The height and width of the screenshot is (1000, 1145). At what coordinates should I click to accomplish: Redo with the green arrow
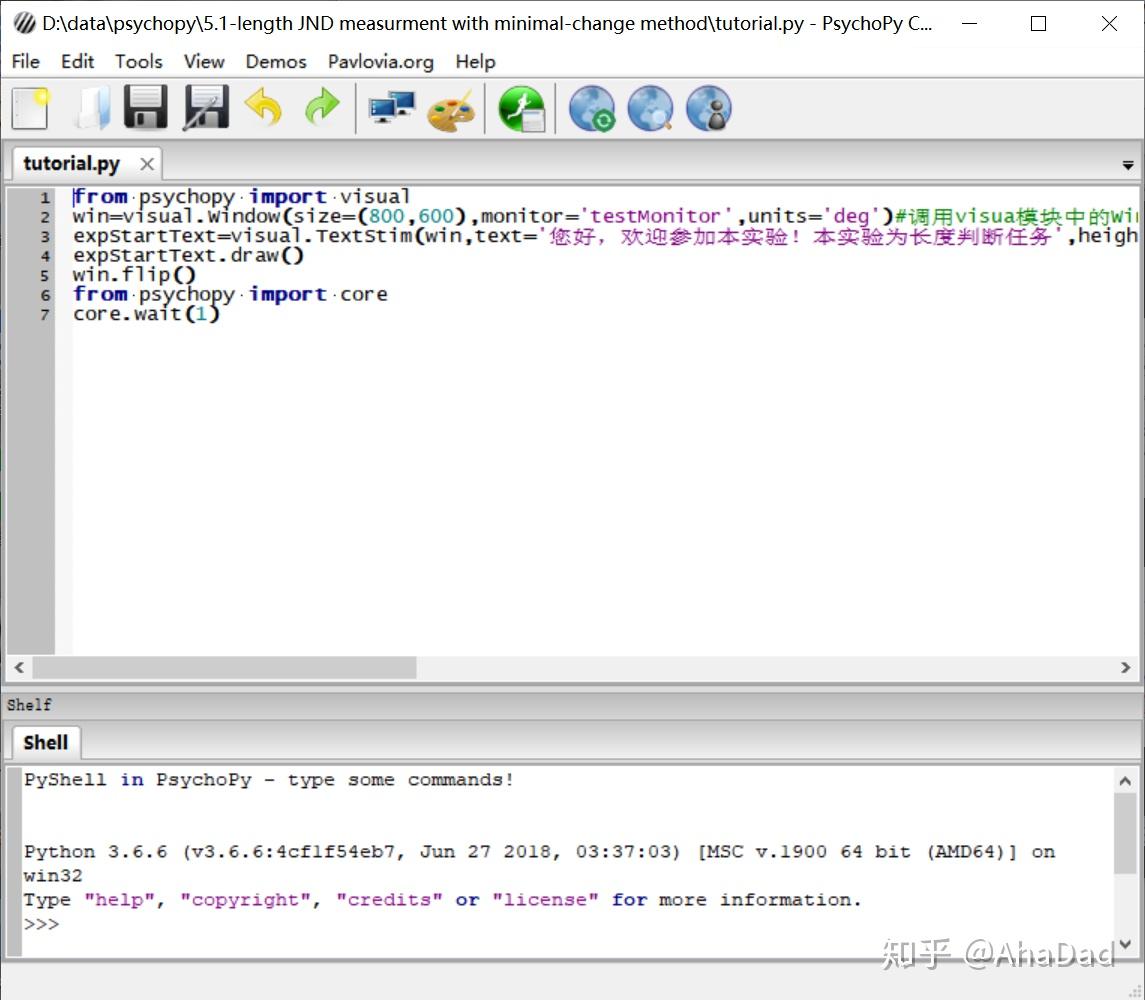coord(322,108)
